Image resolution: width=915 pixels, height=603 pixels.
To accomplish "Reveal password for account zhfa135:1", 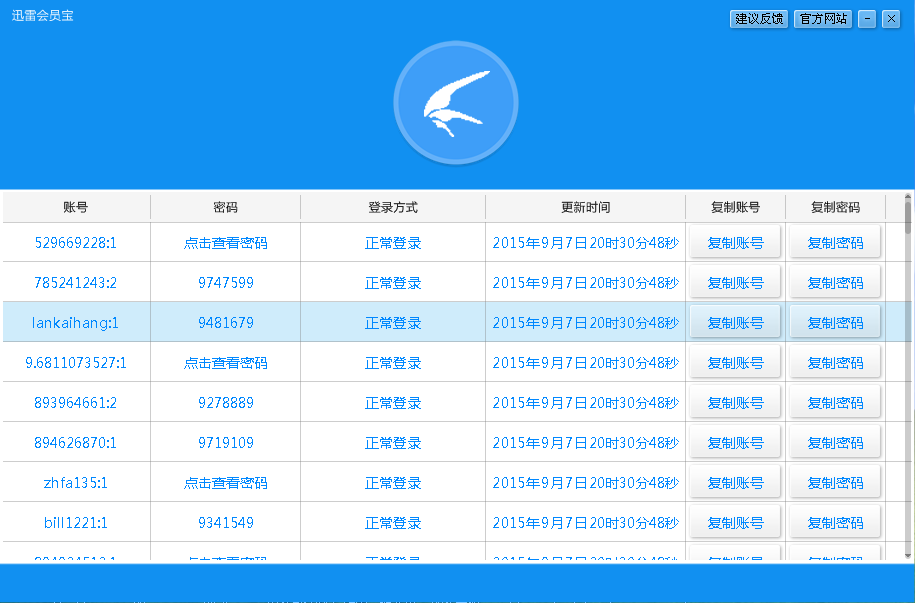I will 224,481.
